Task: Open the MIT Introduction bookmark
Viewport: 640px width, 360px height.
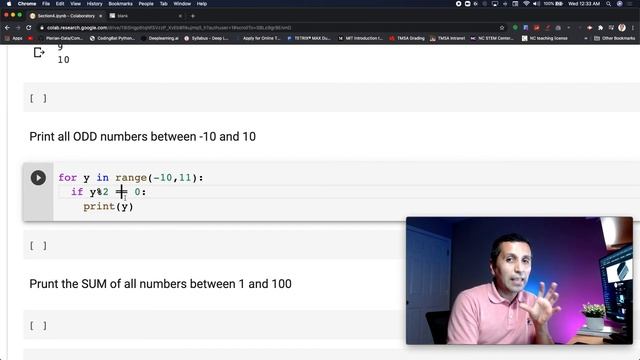Action: pyautogui.click(x=360, y=38)
